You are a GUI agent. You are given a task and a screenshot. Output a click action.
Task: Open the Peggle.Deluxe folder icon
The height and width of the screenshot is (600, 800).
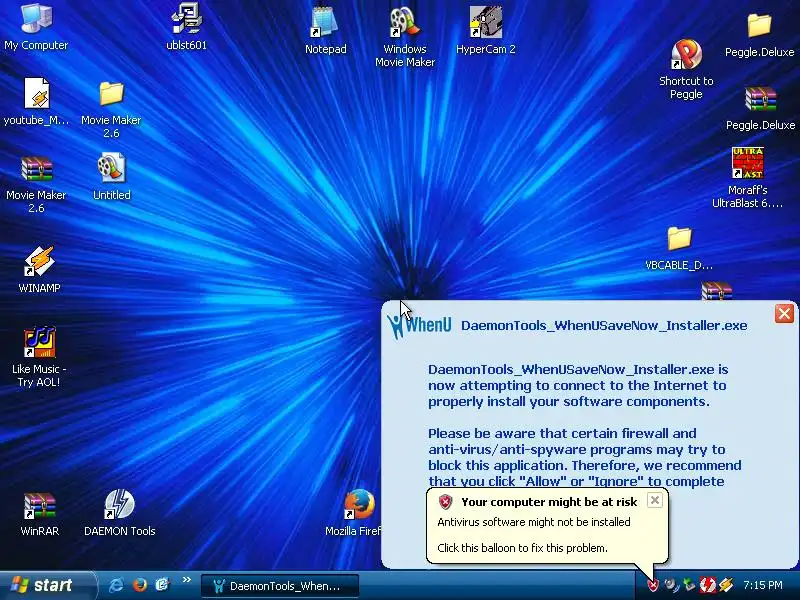[x=759, y=34]
